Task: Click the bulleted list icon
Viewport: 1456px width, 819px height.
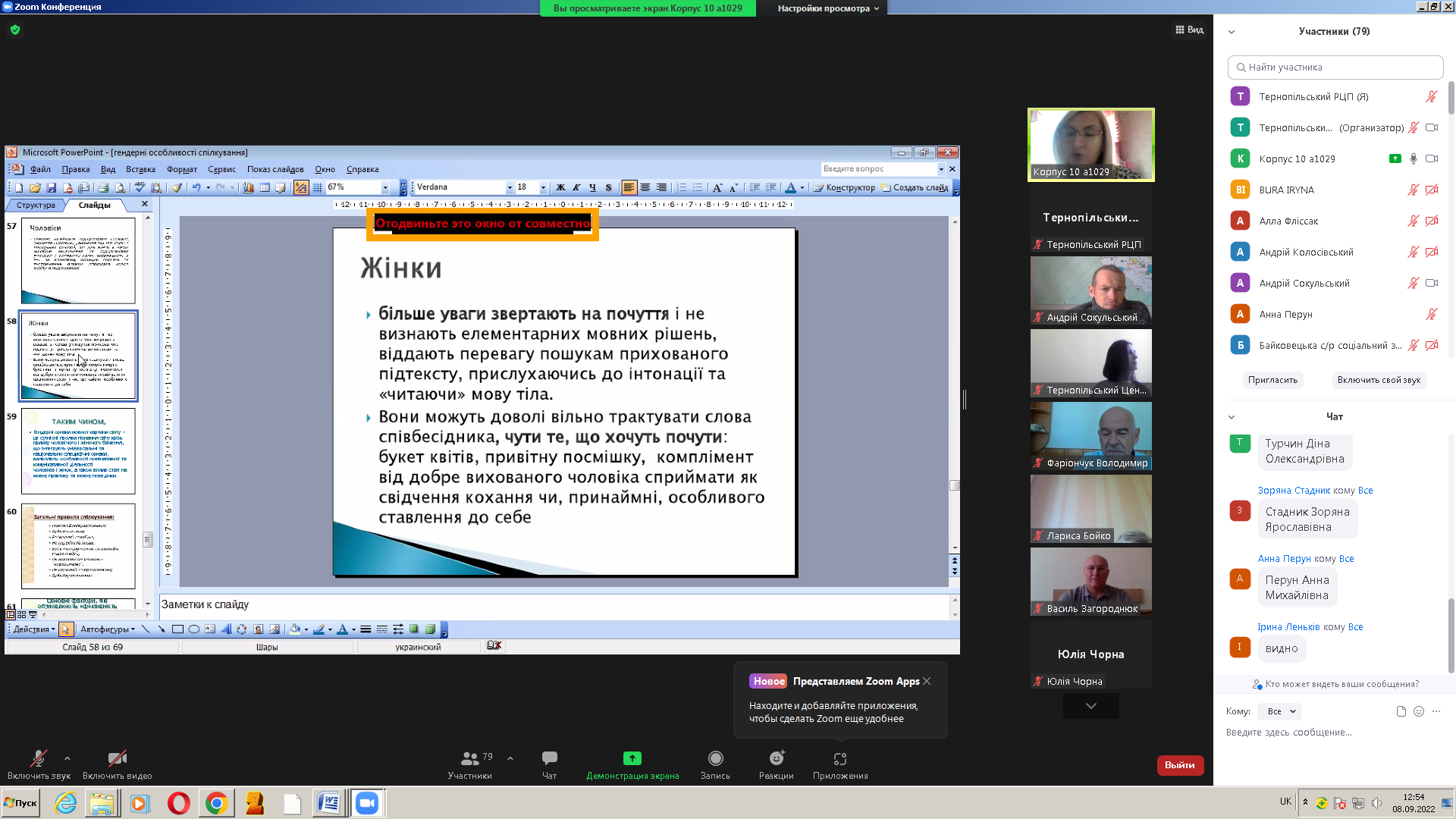Action: [698, 187]
